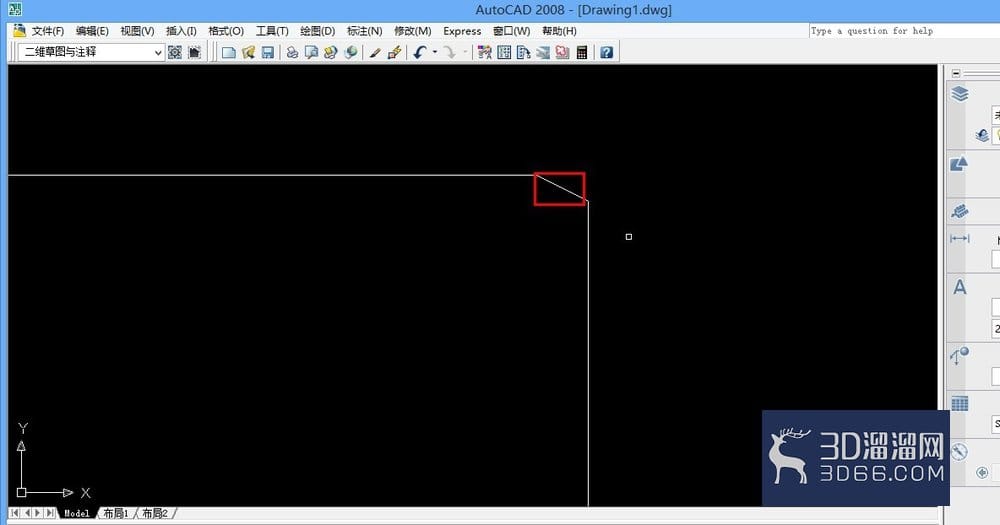Click the Redo arrow icon

(x=450, y=52)
